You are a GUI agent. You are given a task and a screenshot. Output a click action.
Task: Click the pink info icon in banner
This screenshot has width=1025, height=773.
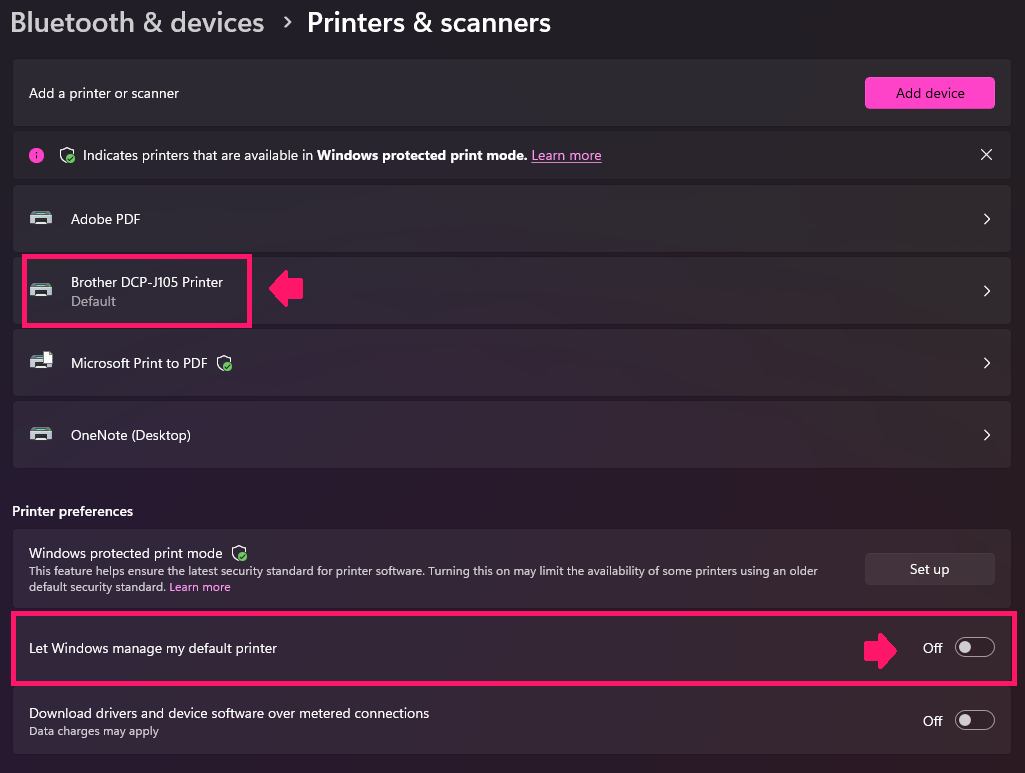coord(37,156)
